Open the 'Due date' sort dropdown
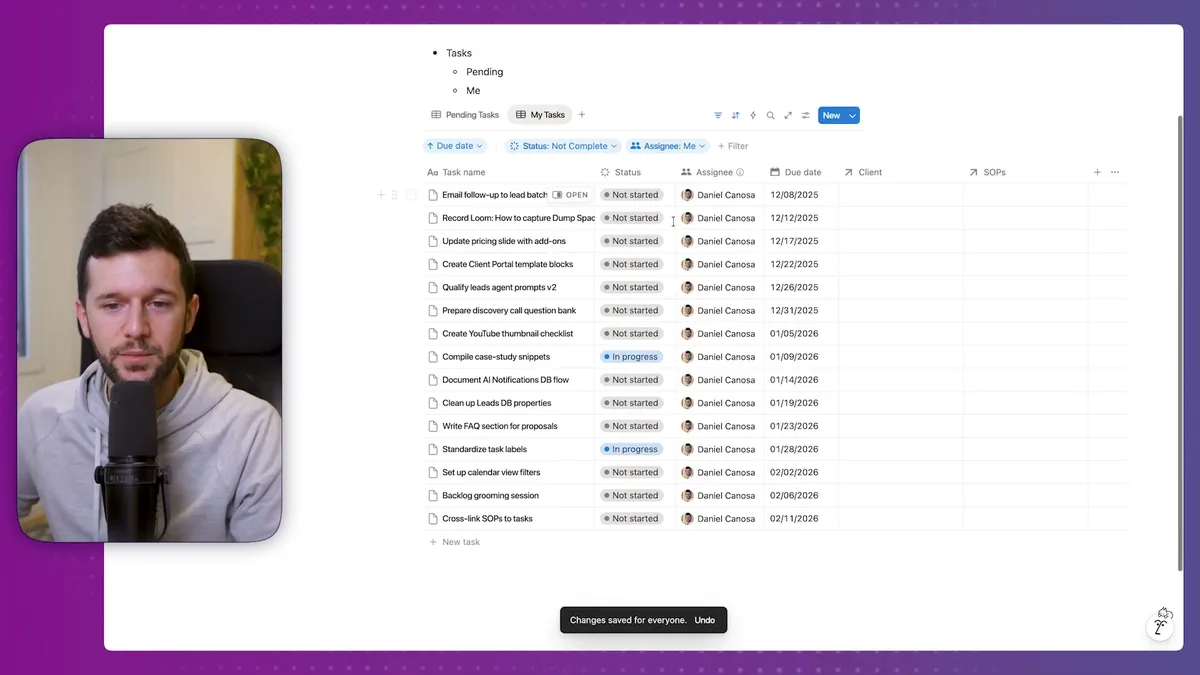 click(x=455, y=145)
